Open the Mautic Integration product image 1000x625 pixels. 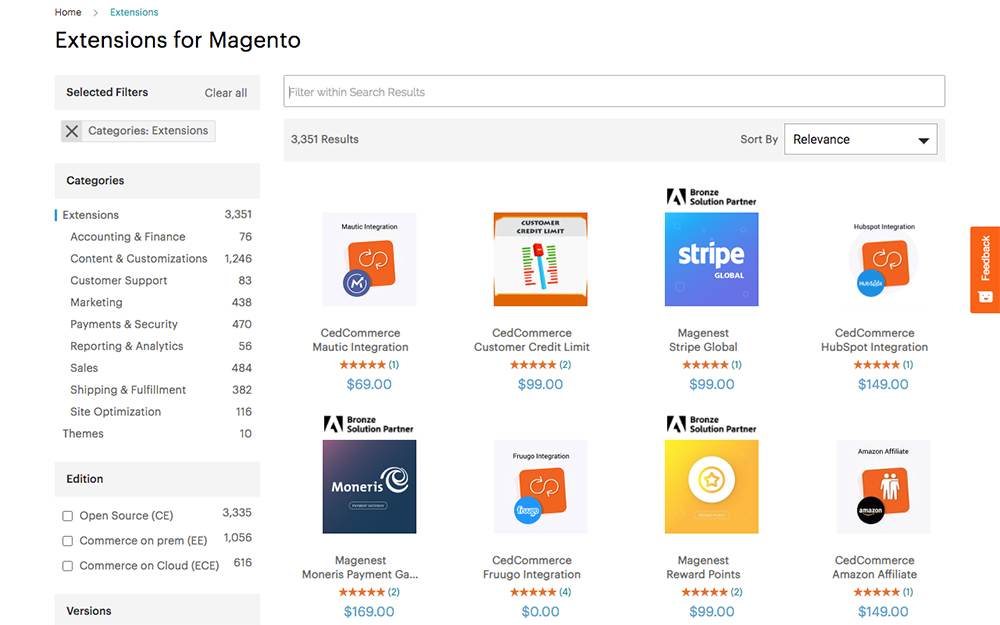pyautogui.click(x=369, y=260)
